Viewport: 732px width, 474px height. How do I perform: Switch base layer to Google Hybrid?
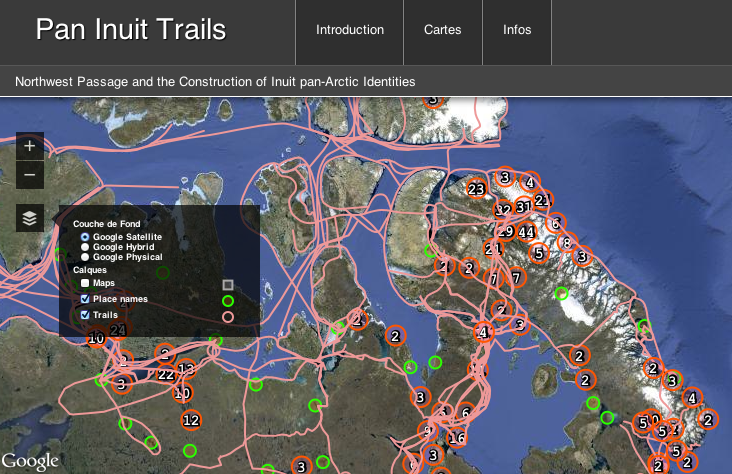pos(85,247)
